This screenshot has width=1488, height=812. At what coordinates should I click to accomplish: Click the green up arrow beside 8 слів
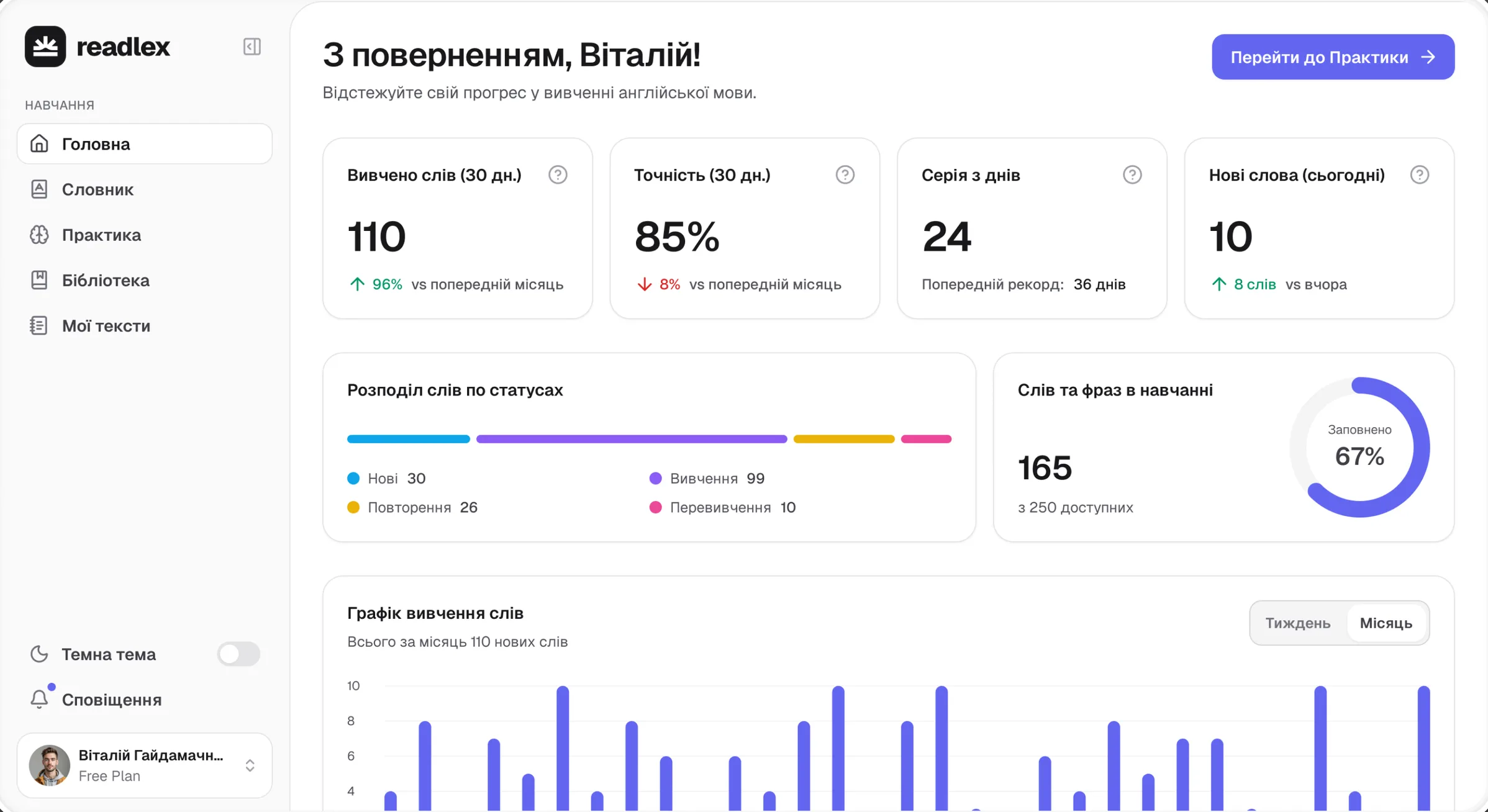click(x=1218, y=284)
